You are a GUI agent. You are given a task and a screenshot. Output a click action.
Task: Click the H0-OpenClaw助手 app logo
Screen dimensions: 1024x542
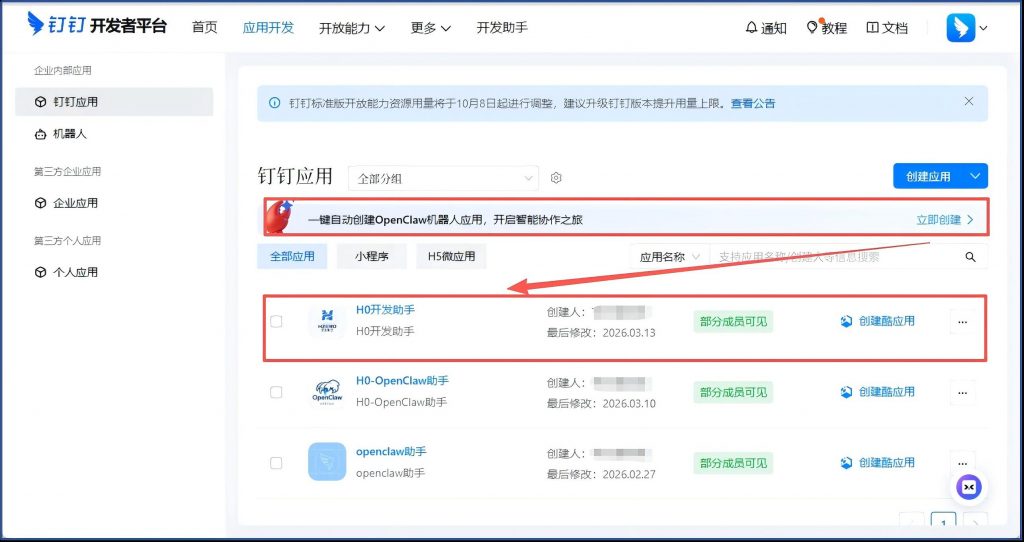(x=326, y=392)
